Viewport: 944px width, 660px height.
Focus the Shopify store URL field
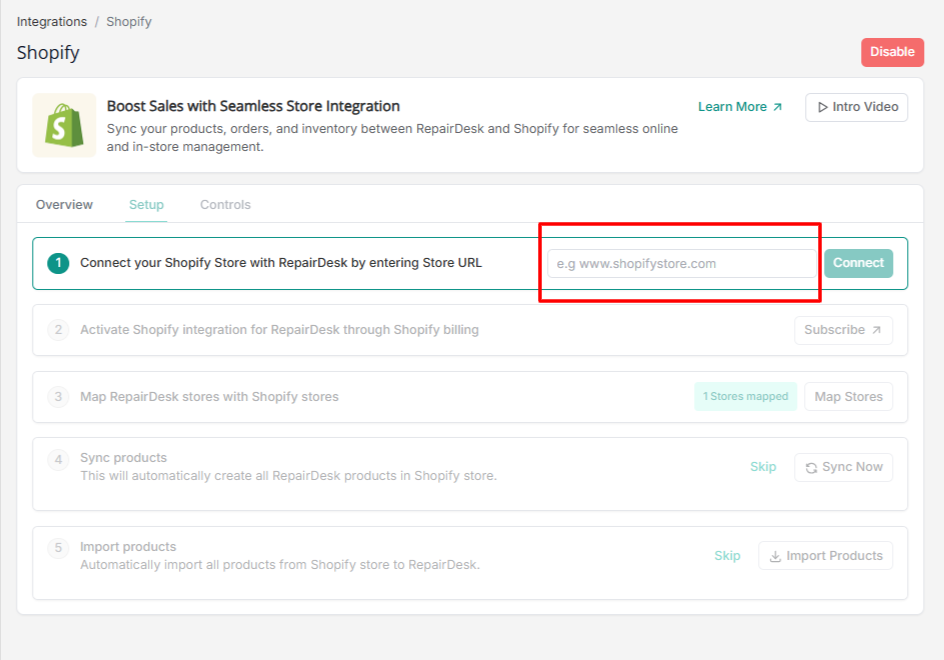[682, 264]
